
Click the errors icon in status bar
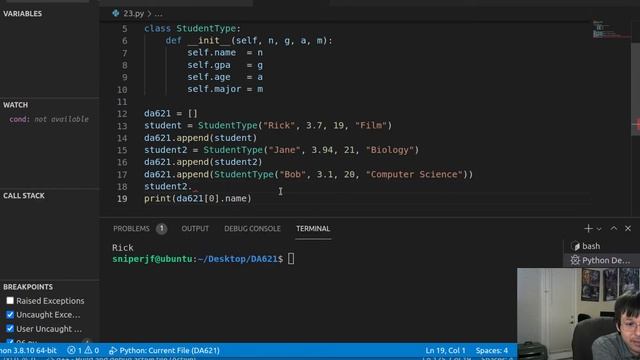[71, 350]
